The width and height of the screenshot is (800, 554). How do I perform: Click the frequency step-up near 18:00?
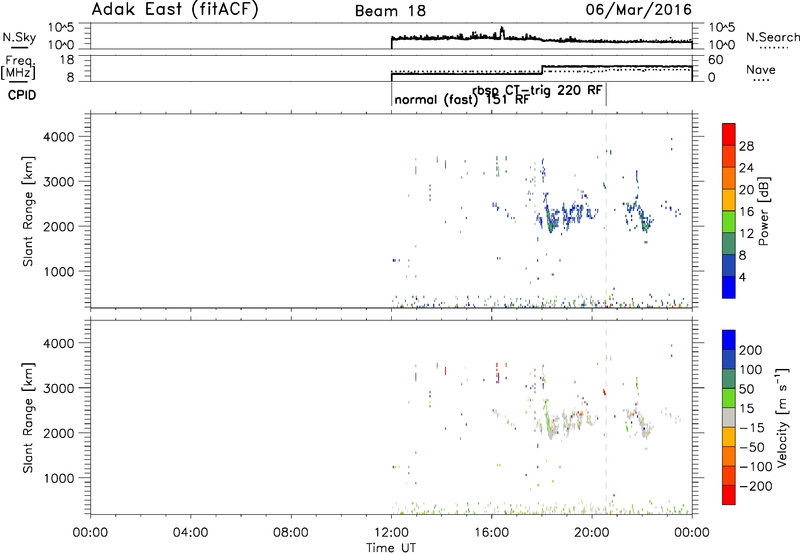click(542, 70)
